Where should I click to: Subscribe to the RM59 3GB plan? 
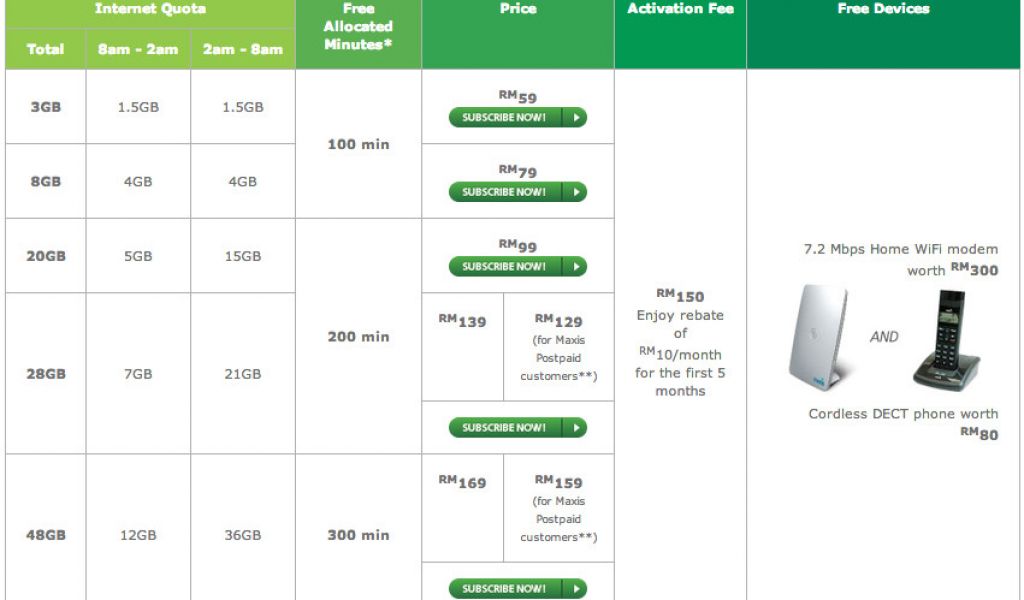click(505, 118)
